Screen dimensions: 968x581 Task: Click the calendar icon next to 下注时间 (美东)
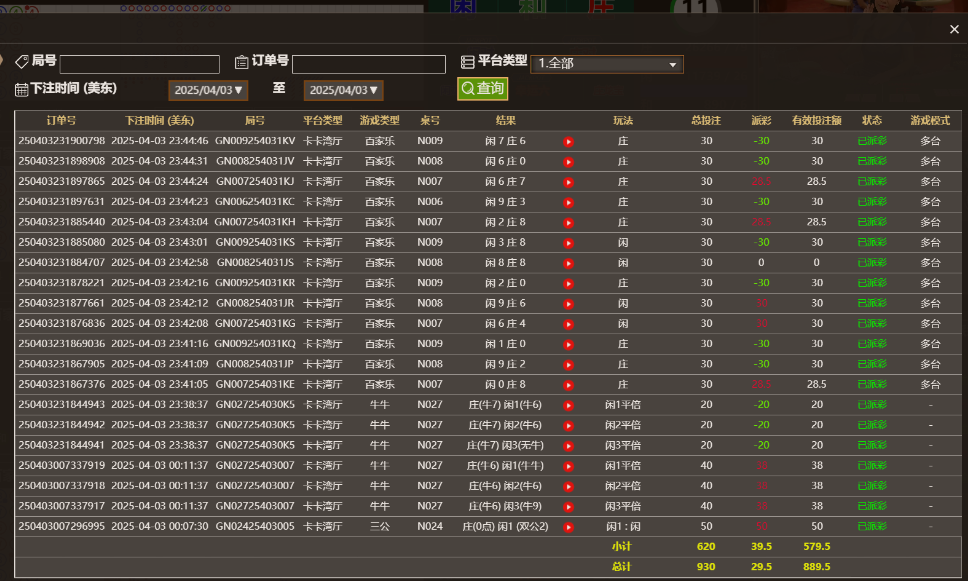[20, 89]
